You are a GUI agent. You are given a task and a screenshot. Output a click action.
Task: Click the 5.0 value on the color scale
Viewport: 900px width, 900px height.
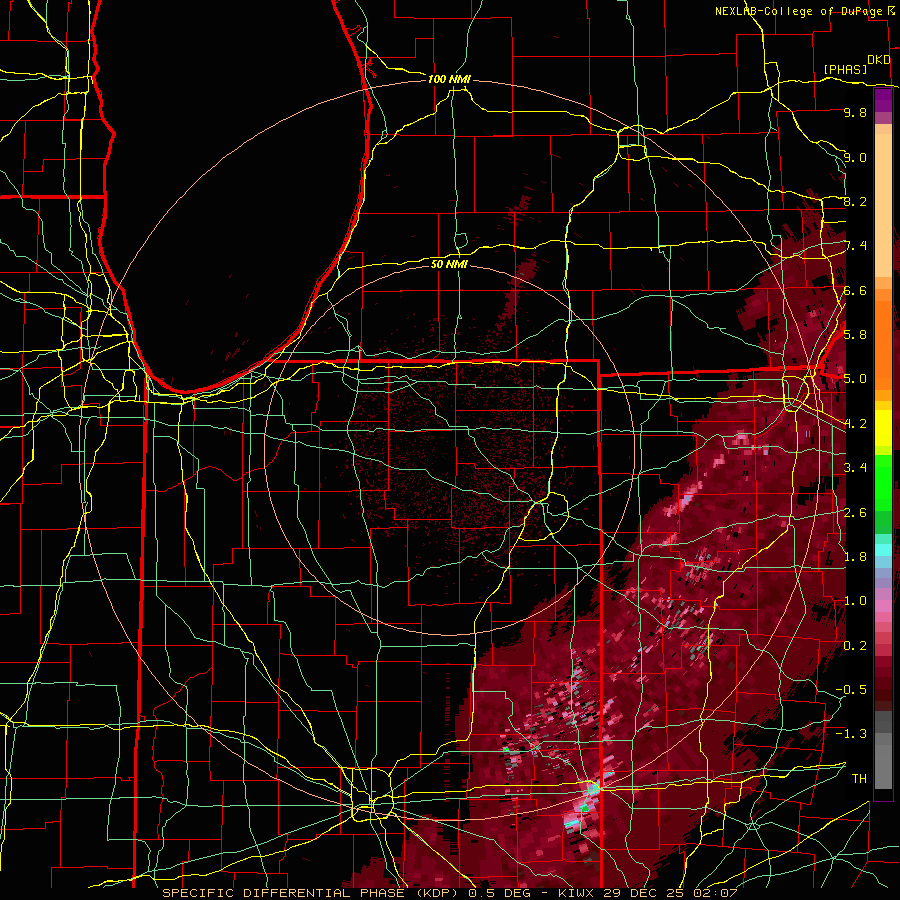pyautogui.click(x=855, y=378)
